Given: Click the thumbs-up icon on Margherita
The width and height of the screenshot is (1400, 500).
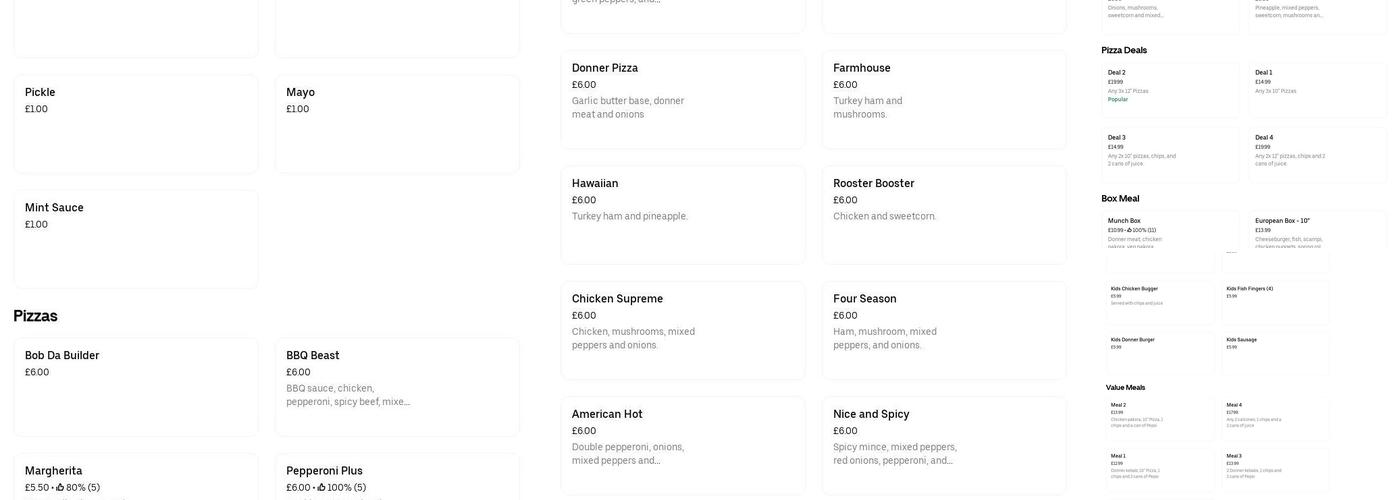Looking at the screenshot, I should [60, 488].
